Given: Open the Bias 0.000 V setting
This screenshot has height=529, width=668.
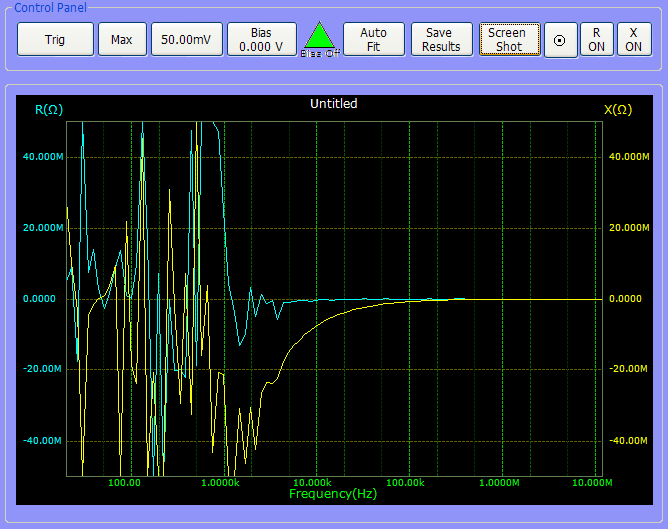Looking at the screenshot, I should click(x=261, y=40).
